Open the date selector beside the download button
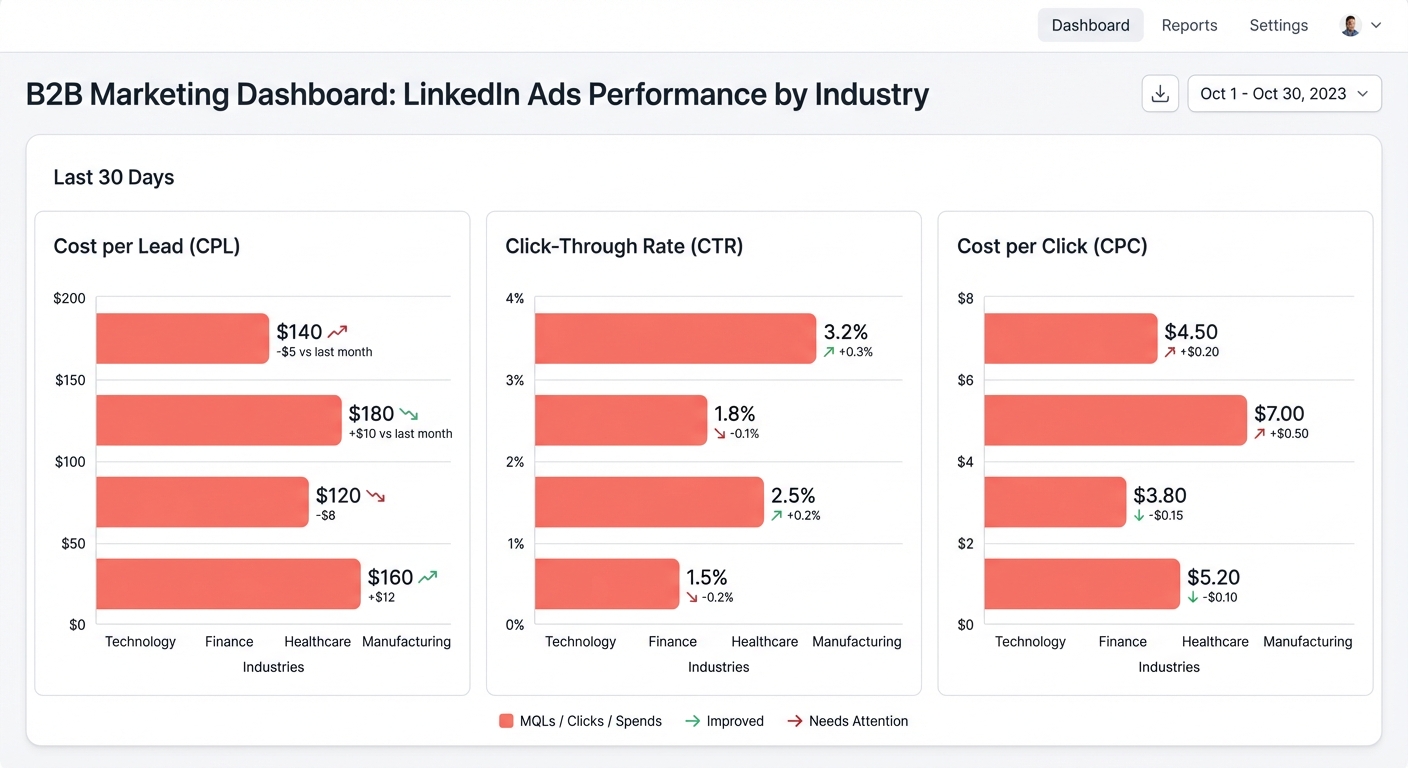Image resolution: width=1408 pixels, height=768 pixels. (x=1284, y=93)
